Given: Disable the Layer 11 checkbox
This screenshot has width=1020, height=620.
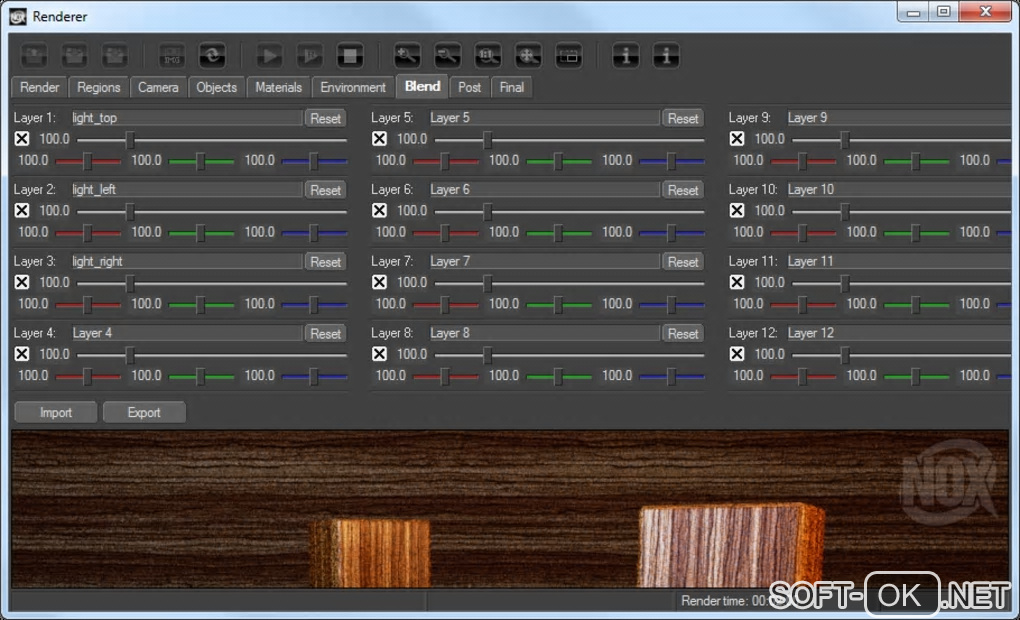Looking at the screenshot, I should click(x=737, y=282).
